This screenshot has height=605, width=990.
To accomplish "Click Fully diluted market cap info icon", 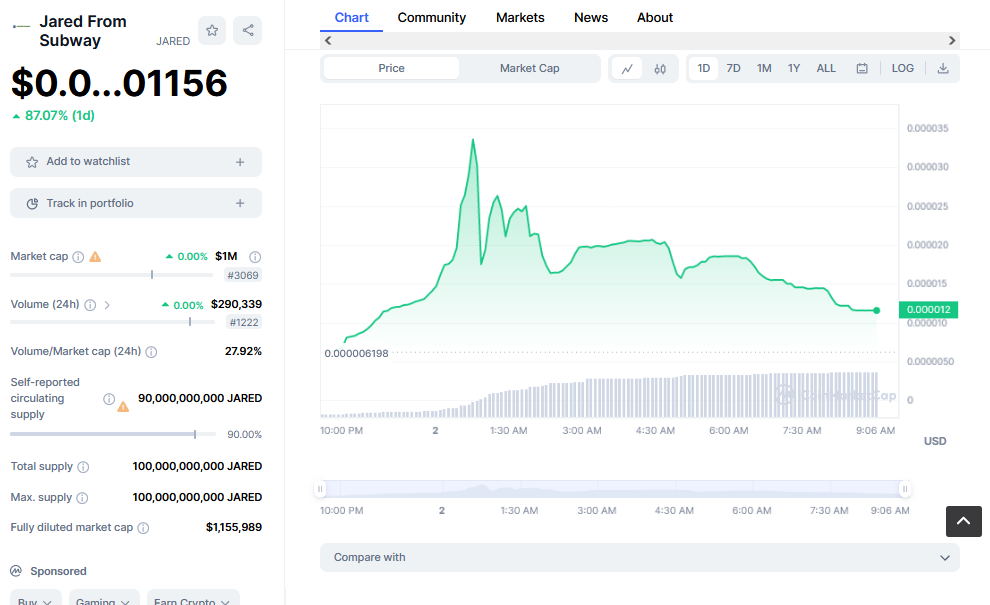I will click(x=143, y=528).
